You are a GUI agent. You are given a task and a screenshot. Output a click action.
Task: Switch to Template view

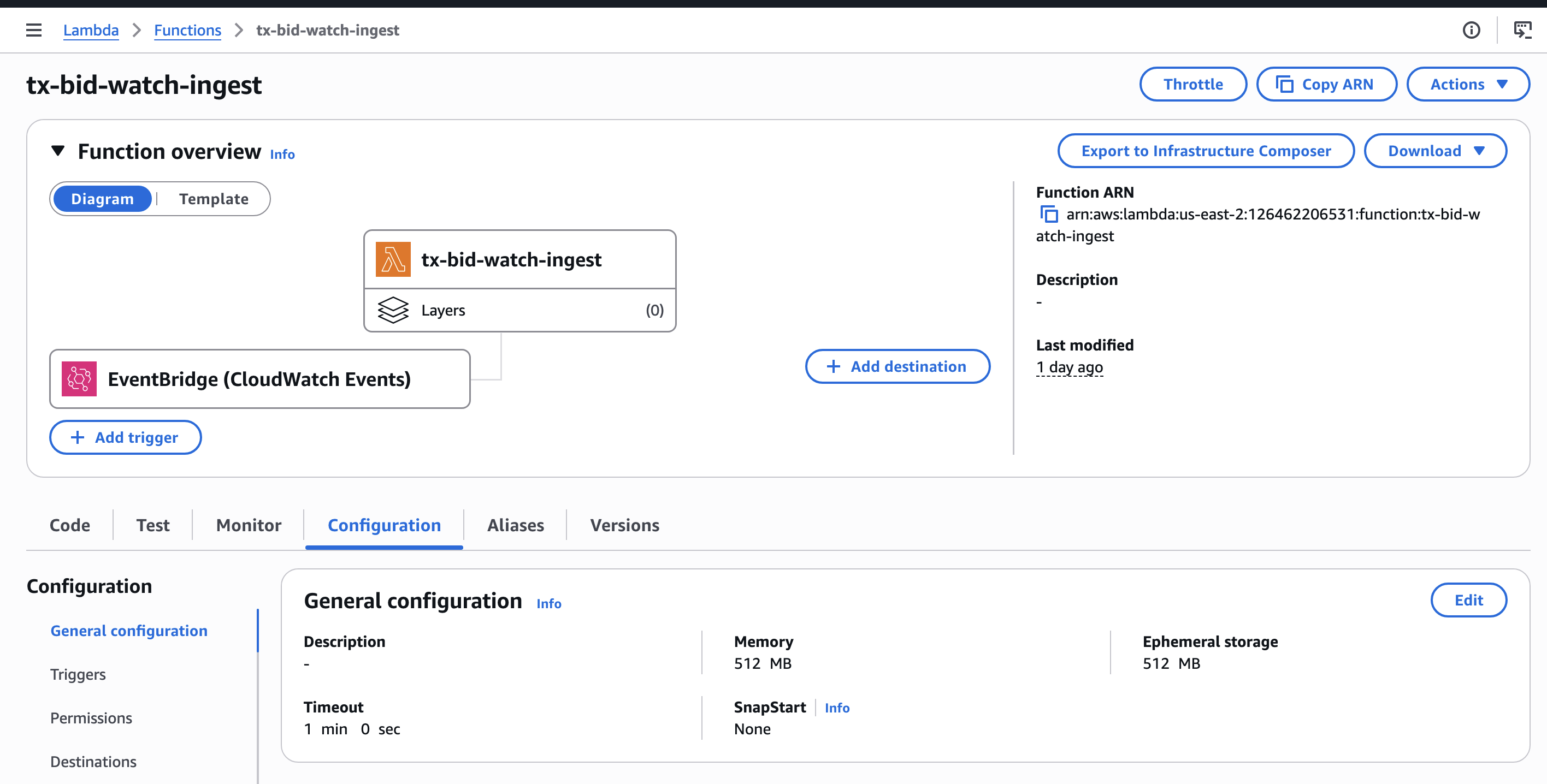212,199
